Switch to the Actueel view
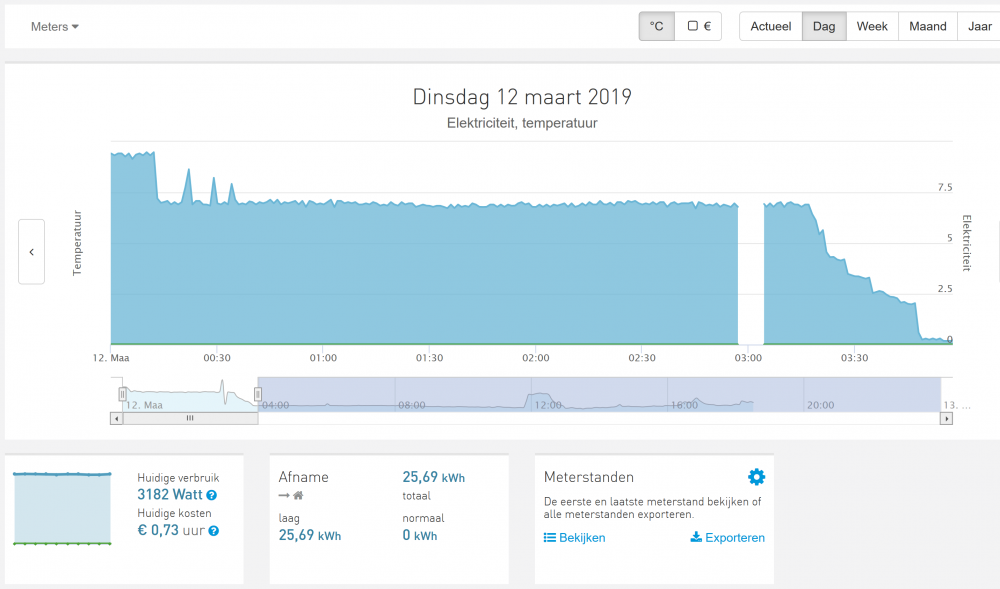1000x589 pixels. tap(770, 27)
